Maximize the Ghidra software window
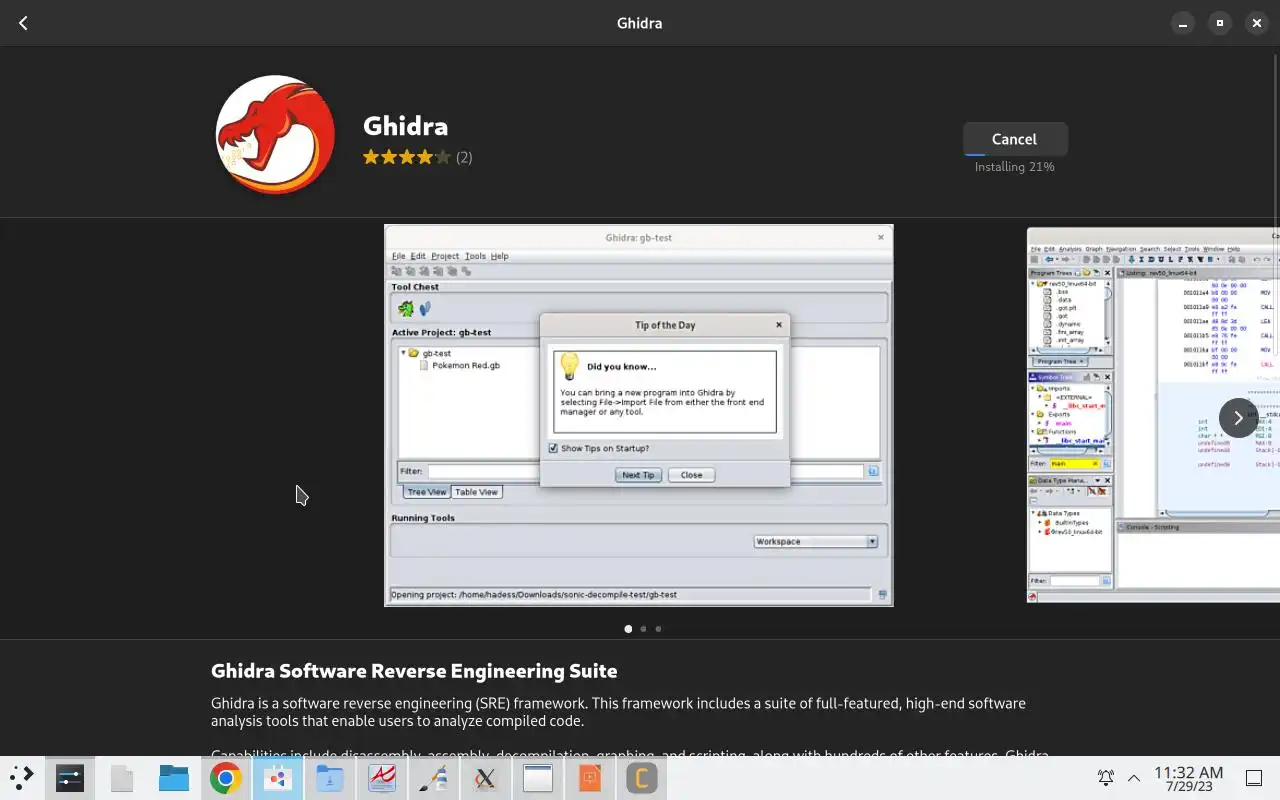The height and width of the screenshot is (800, 1280). click(1220, 23)
